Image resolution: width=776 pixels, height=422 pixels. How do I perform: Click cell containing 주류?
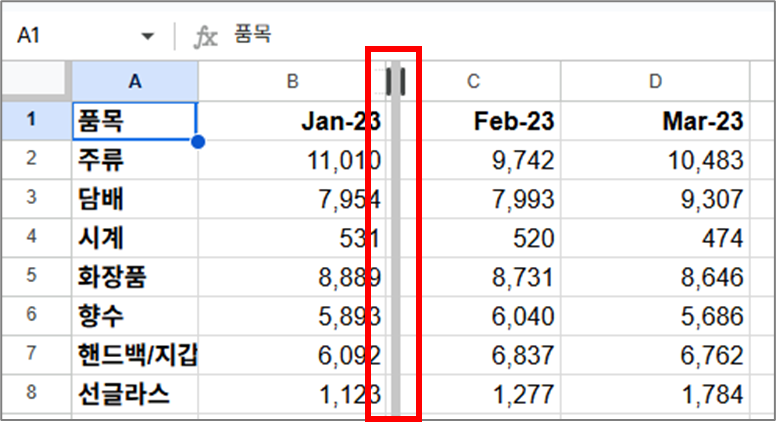point(135,159)
